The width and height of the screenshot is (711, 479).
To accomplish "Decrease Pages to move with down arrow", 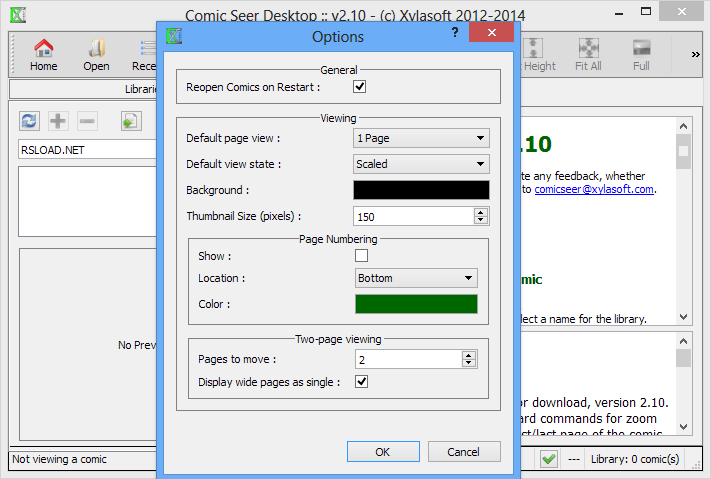I will coord(469,363).
